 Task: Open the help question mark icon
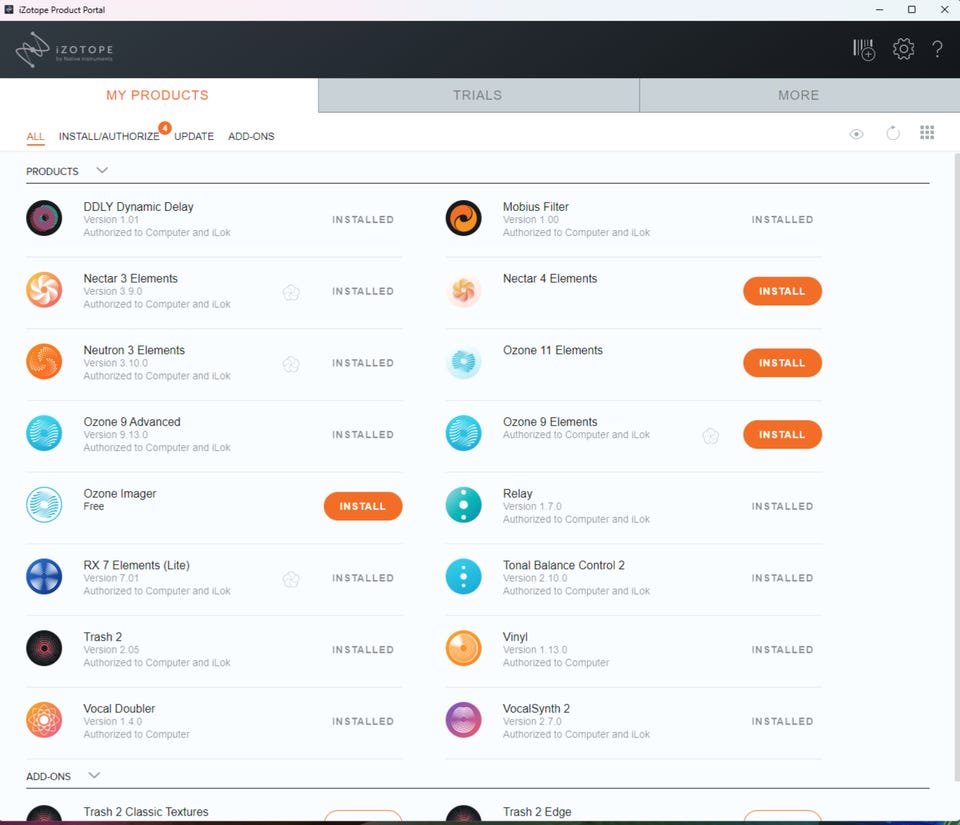coord(937,49)
